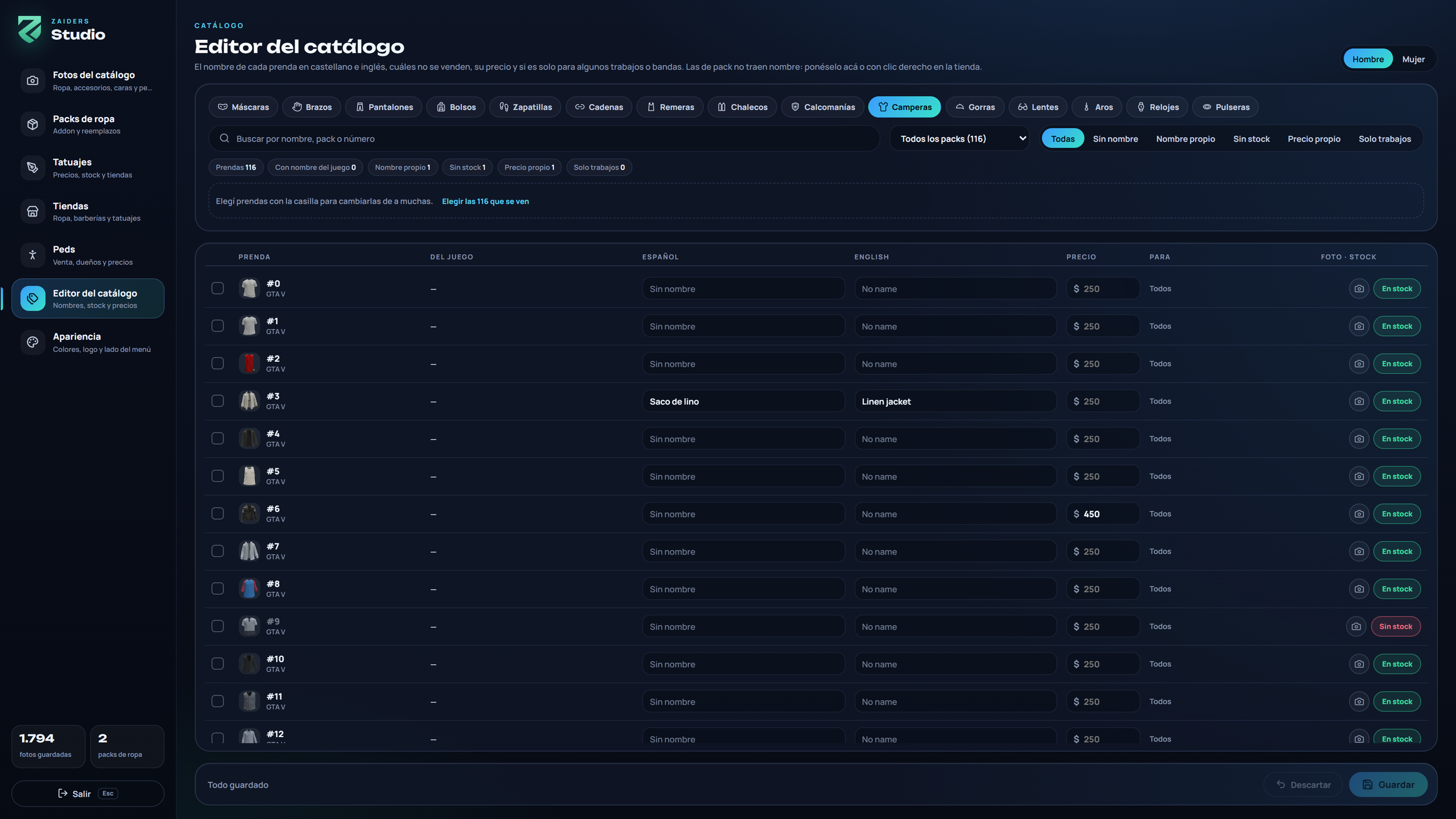The height and width of the screenshot is (819, 1456).
Task: Select the Tiendas store icon
Action: point(32,211)
